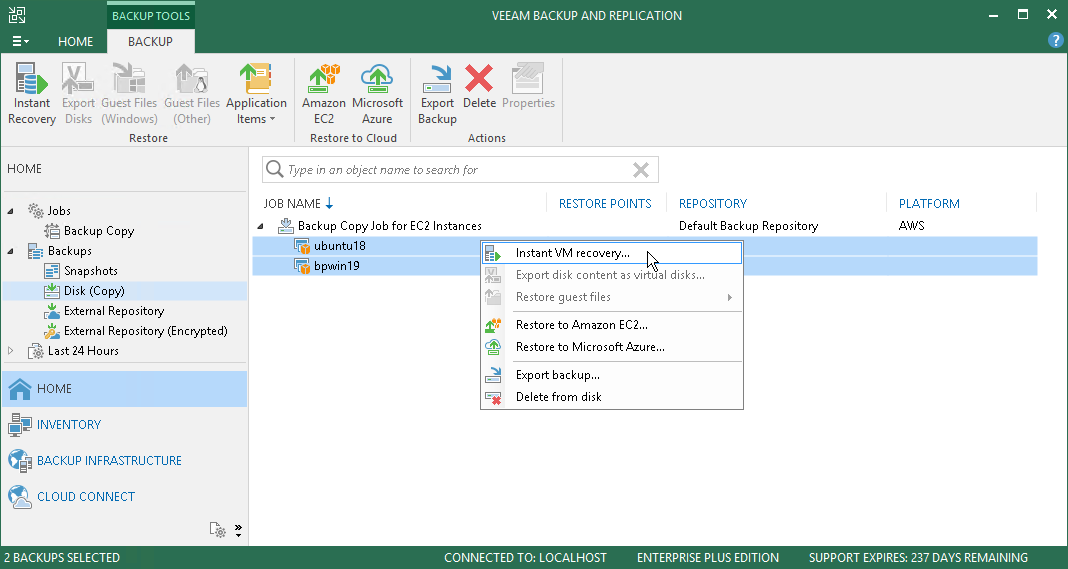The image size is (1068, 569).
Task: Select Backup Copy under Jobs
Action: click(99, 231)
